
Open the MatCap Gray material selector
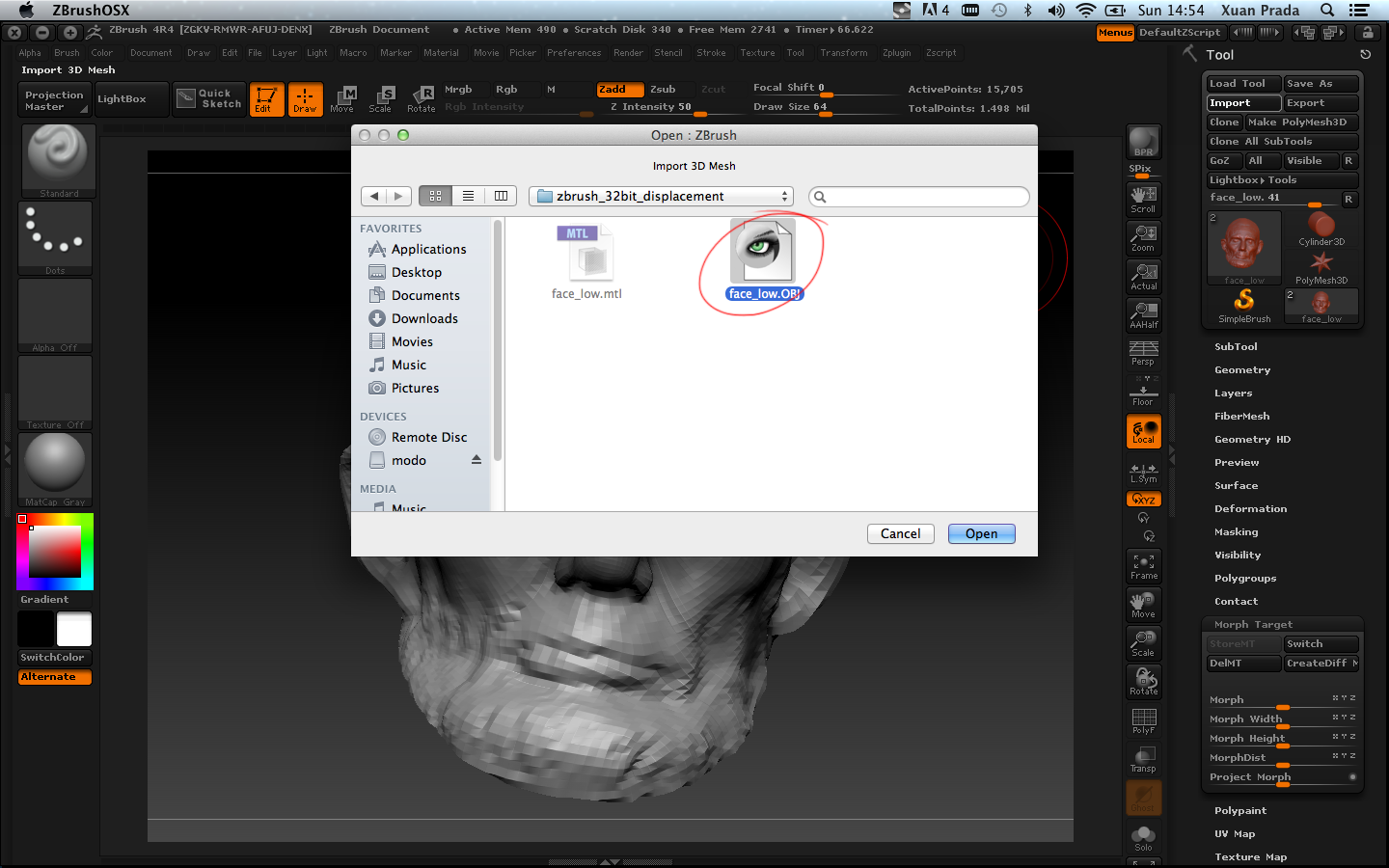click(x=56, y=470)
